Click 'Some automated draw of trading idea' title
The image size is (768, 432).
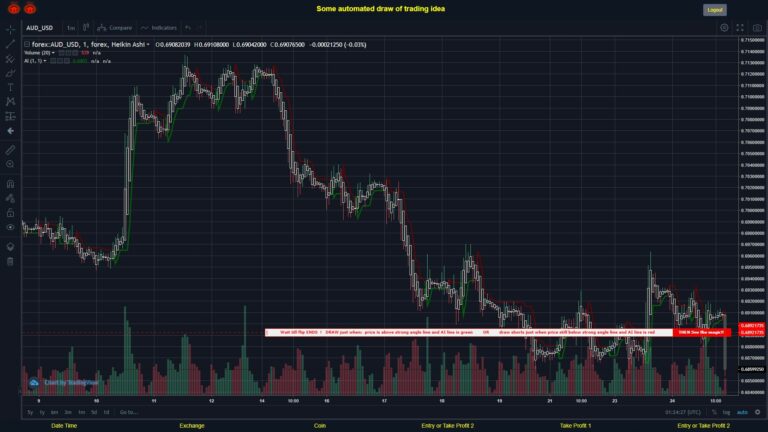pyautogui.click(x=381, y=9)
